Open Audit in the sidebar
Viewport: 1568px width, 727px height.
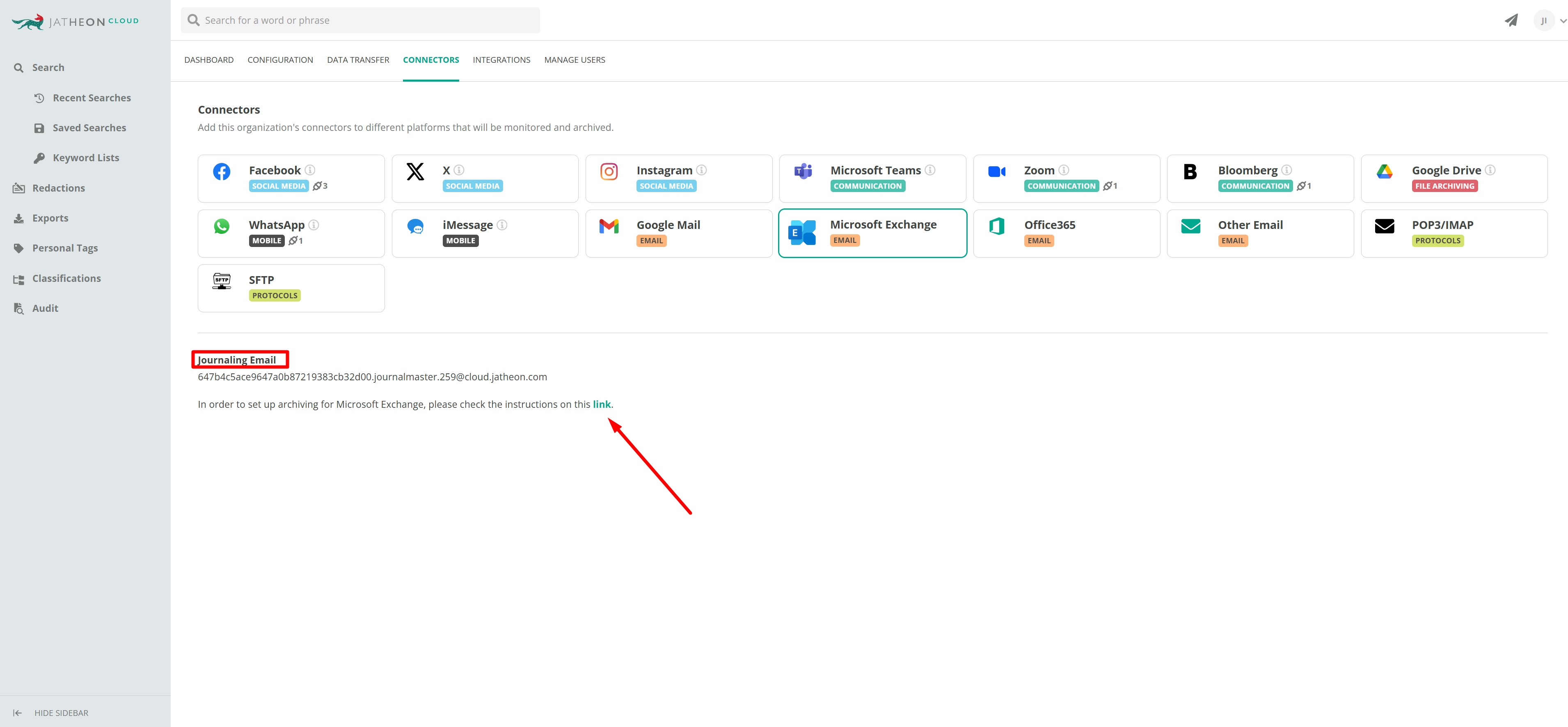[45, 309]
